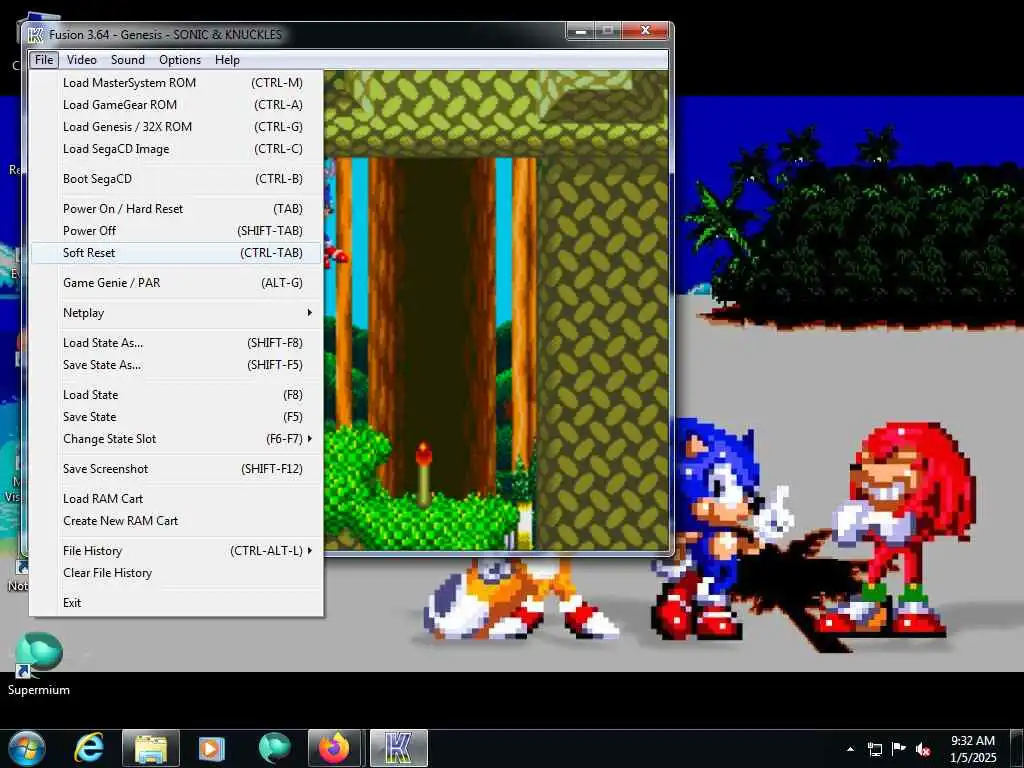
Task: Select Power On / Hard Reset
Action: click(x=176, y=209)
